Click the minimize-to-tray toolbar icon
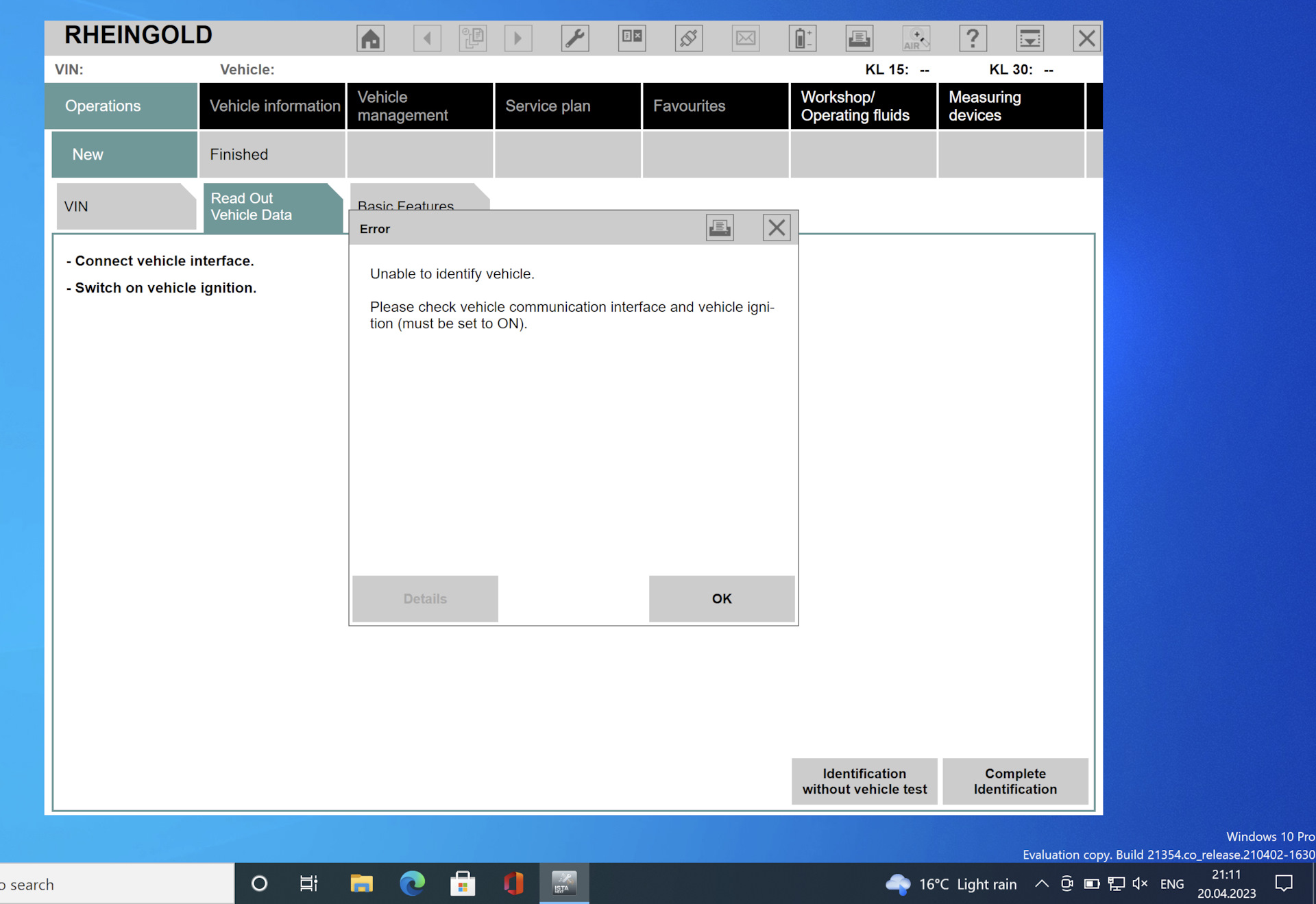The width and height of the screenshot is (1316, 904). point(1029,38)
